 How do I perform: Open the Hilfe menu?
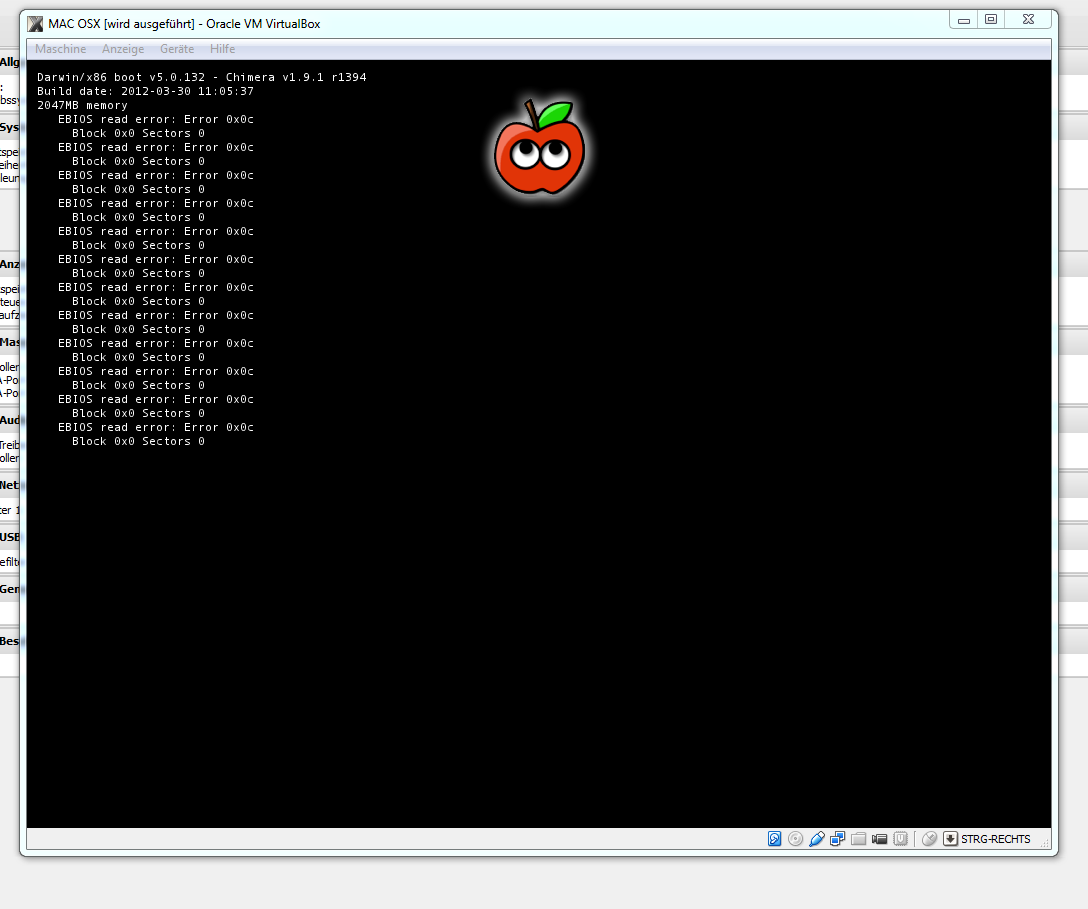click(x=222, y=49)
